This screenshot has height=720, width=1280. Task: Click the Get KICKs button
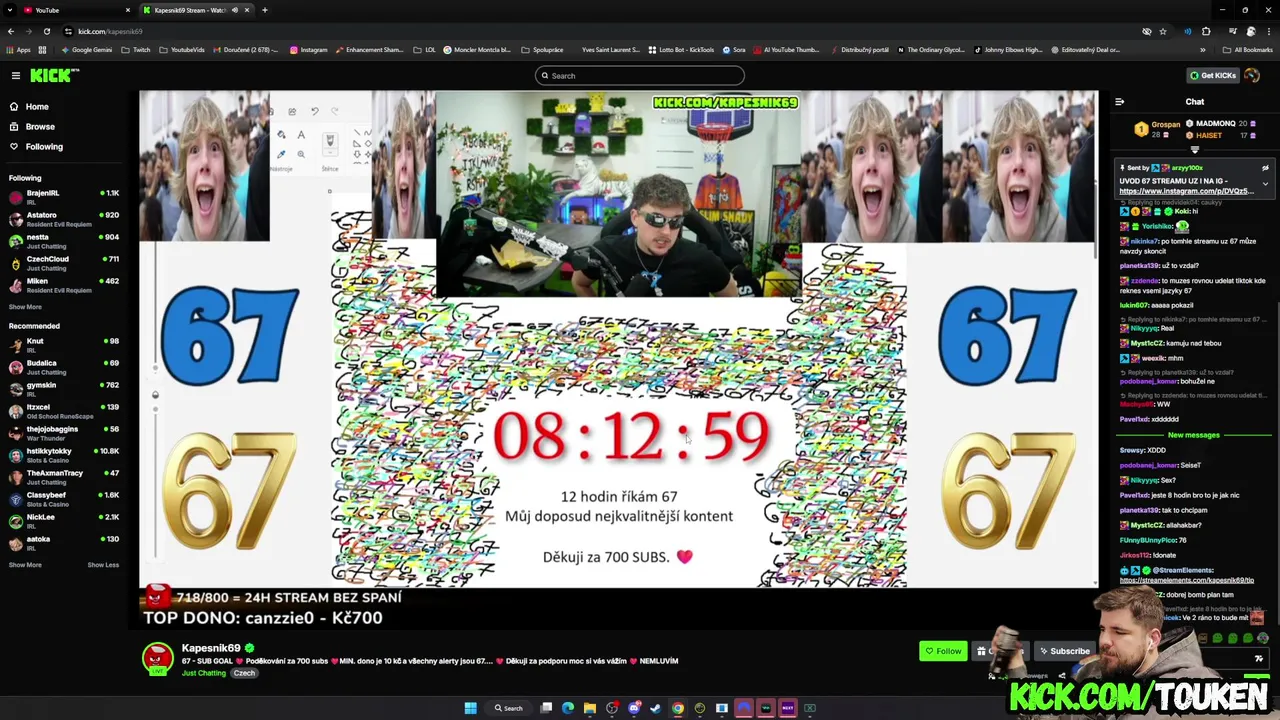[1212, 76]
